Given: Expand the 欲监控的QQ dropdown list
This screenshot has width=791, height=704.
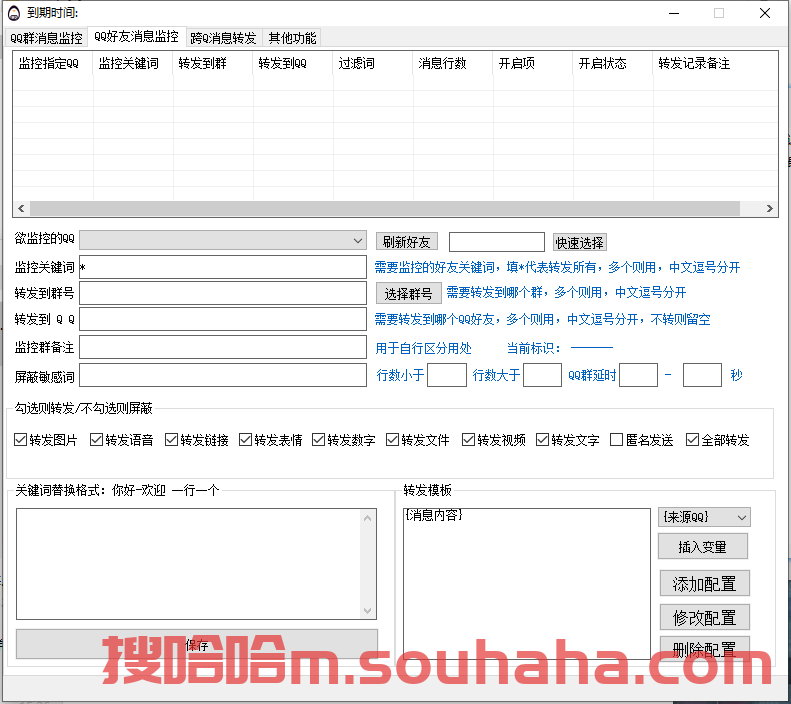Looking at the screenshot, I should [x=358, y=241].
